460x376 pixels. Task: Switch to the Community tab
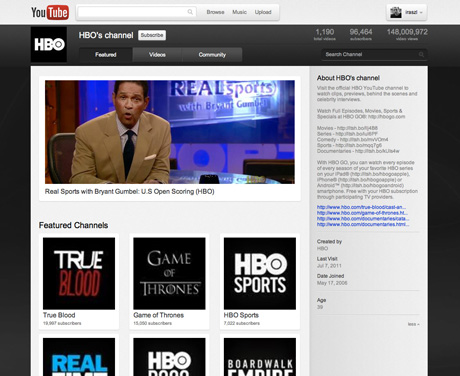pyautogui.click(x=212, y=55)
